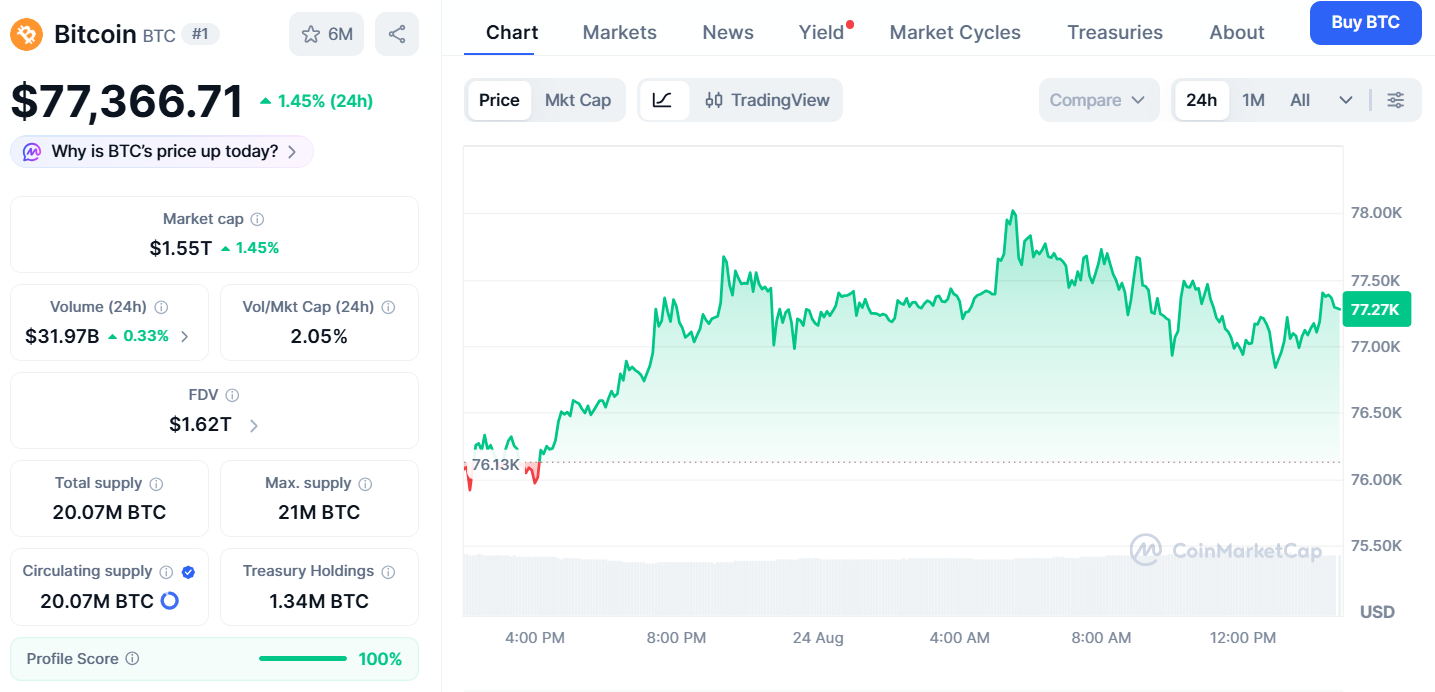Click Market cap info icon

pos(257,219)
